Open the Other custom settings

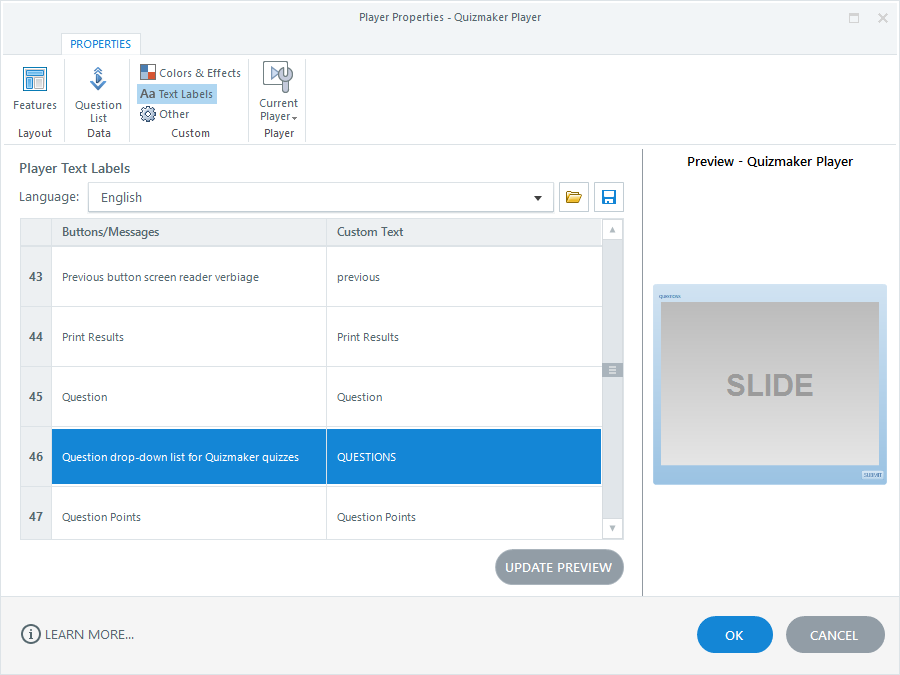pos(165,114)
